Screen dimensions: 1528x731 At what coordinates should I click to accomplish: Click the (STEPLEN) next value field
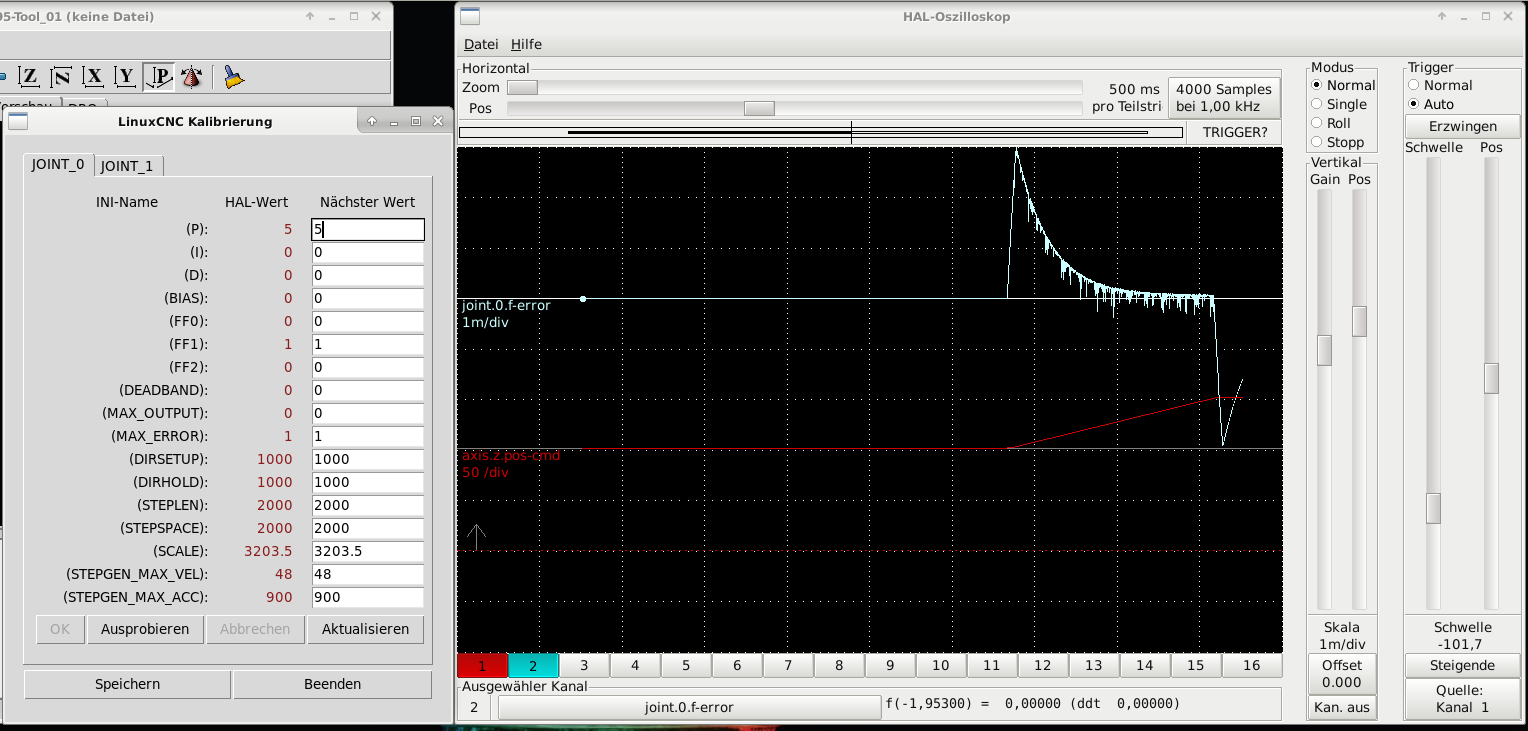tap(368, 505)
